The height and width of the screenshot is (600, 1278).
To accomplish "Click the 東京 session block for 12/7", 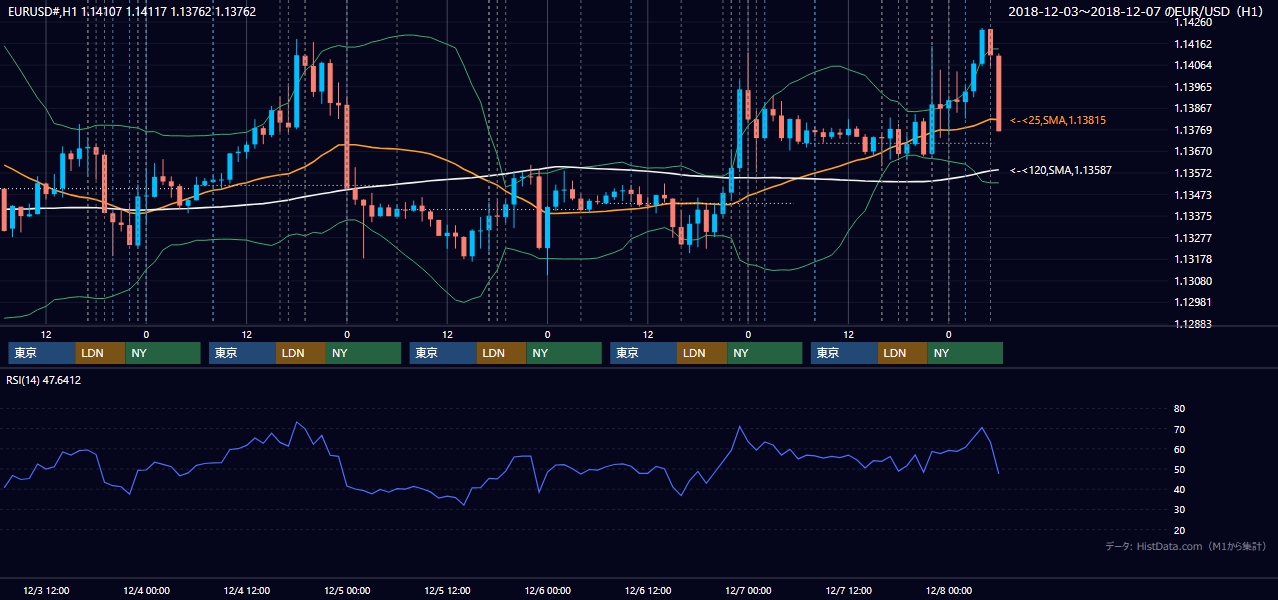I will point(845,353).
